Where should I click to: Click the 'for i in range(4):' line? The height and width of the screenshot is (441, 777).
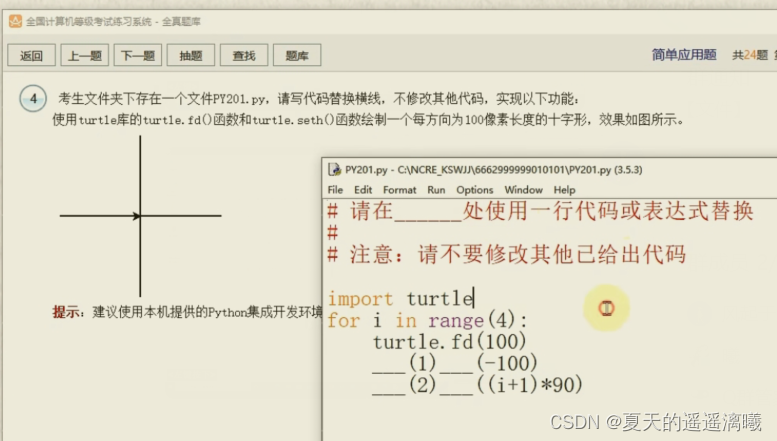coord(427,321)
